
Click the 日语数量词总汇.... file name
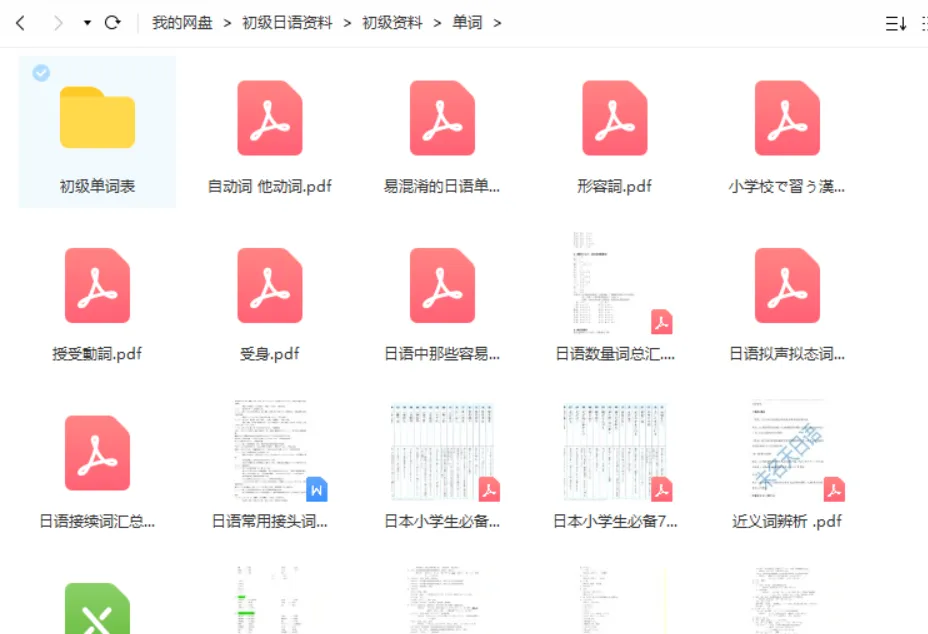click(x=614, y=354)
